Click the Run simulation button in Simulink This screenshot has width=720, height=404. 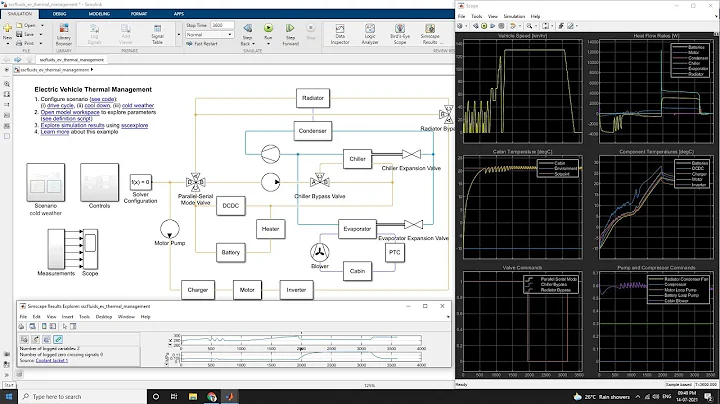click(268, 28)
